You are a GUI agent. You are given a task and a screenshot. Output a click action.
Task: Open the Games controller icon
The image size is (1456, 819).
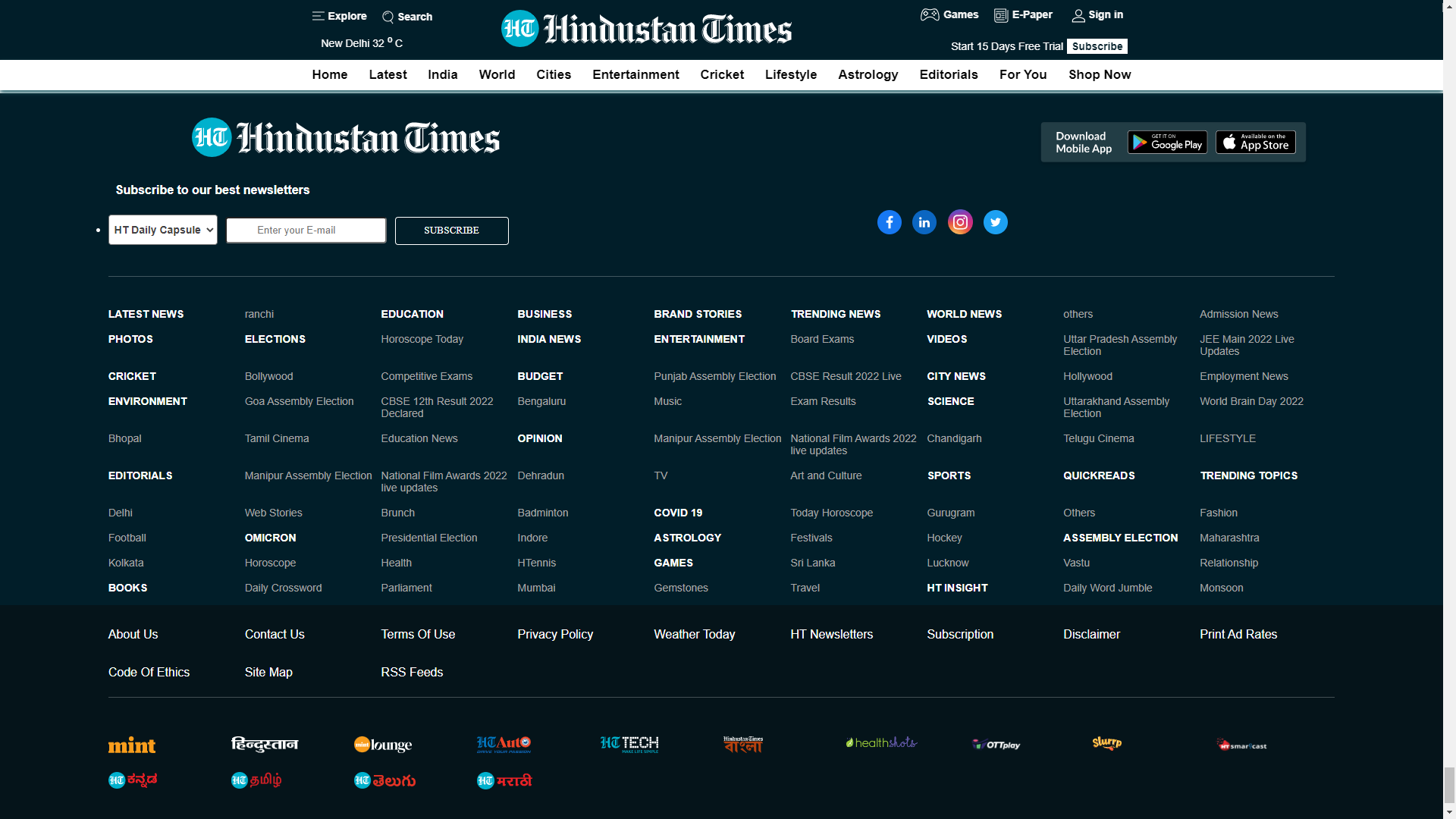(x=930, y=14)
